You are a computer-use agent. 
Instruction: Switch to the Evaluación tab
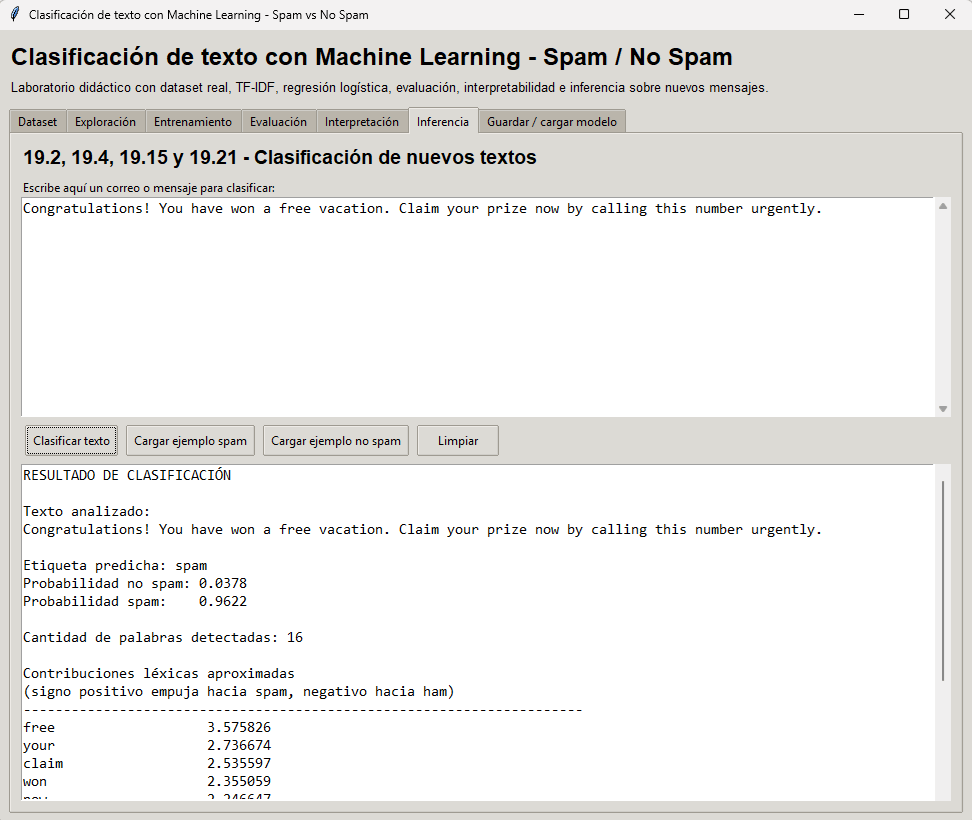[x=279, y=121]
